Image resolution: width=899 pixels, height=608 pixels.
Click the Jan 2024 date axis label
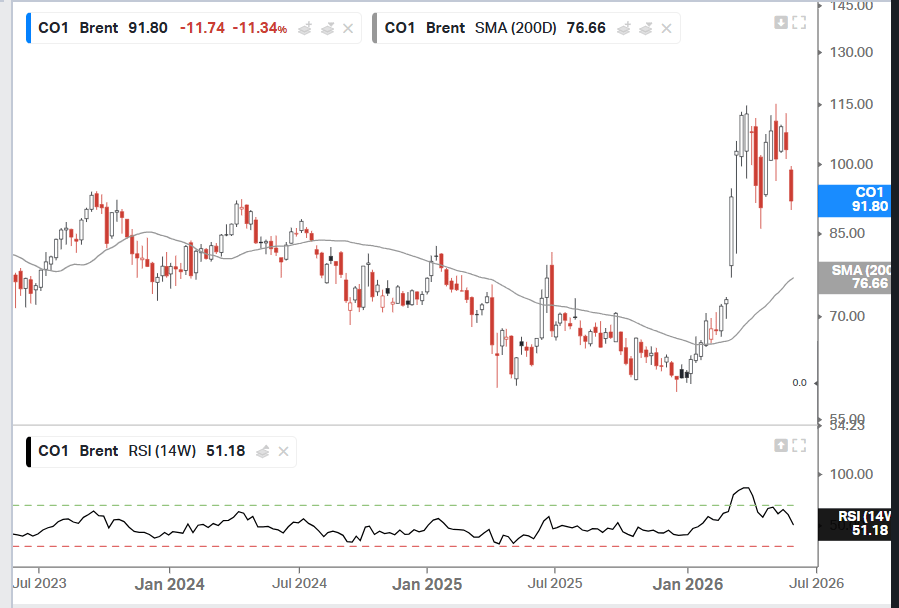[x=170, y=584]
